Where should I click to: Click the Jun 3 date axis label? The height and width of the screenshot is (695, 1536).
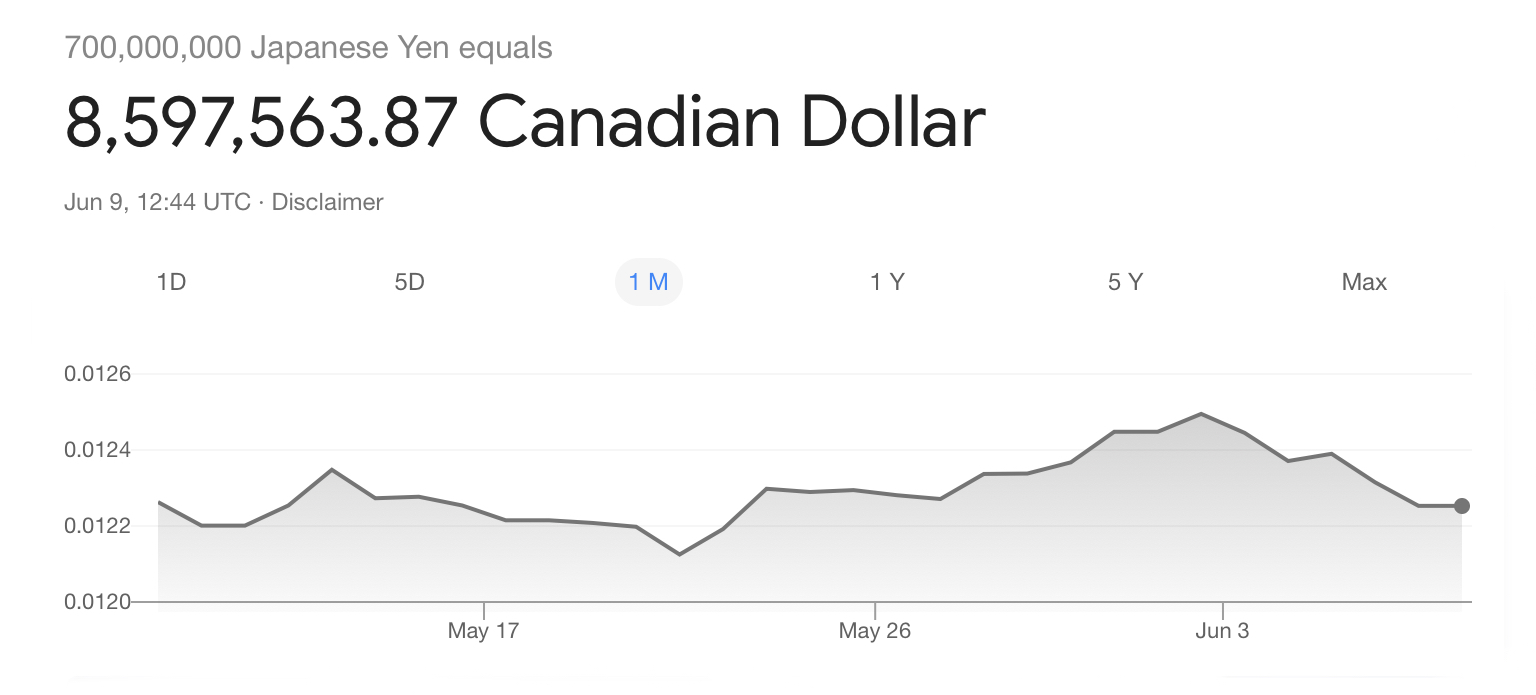[x=1222, y=631]
